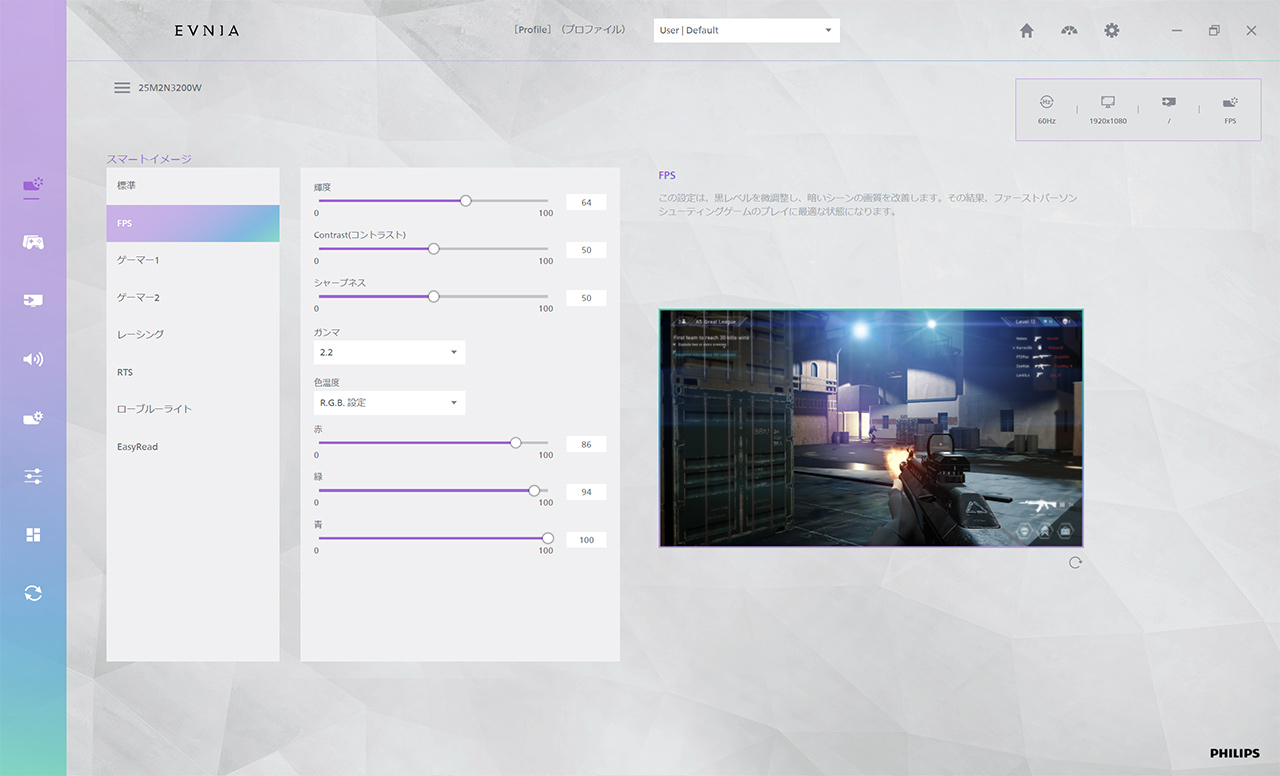This screenshot has width=1280, height=776.
Task: Open the adjustment sliders sidebar section
Action: point(33,477)
